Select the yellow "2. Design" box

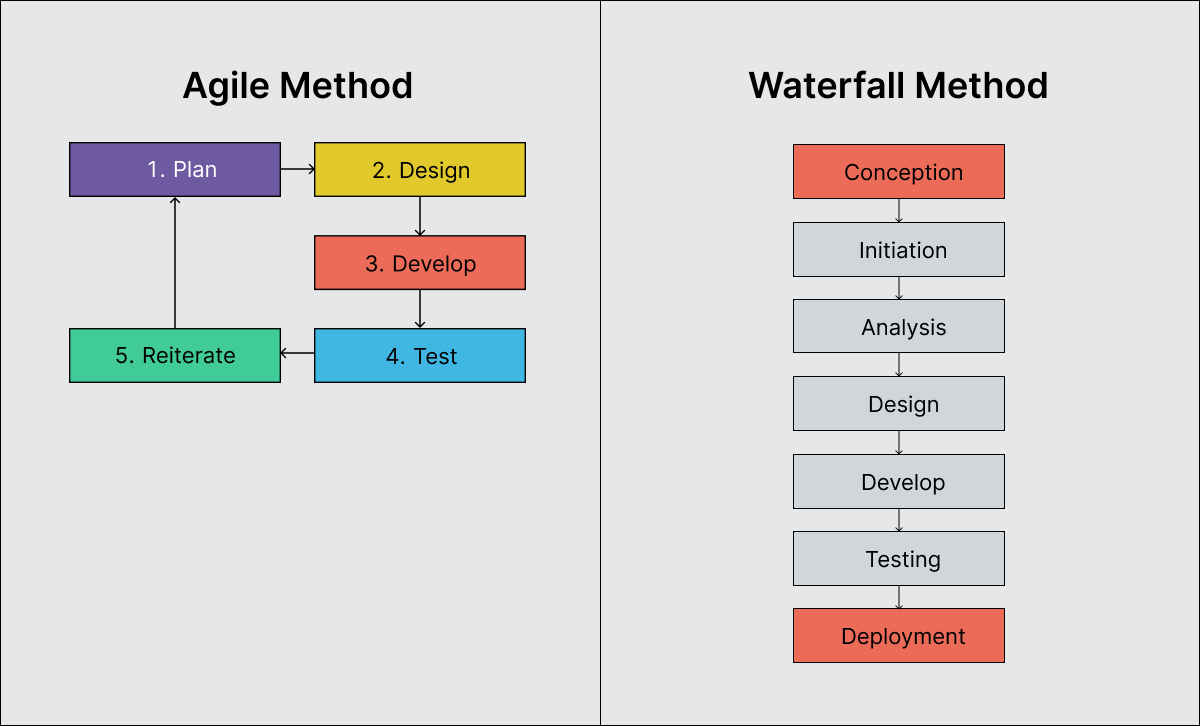tap(420, 170)
